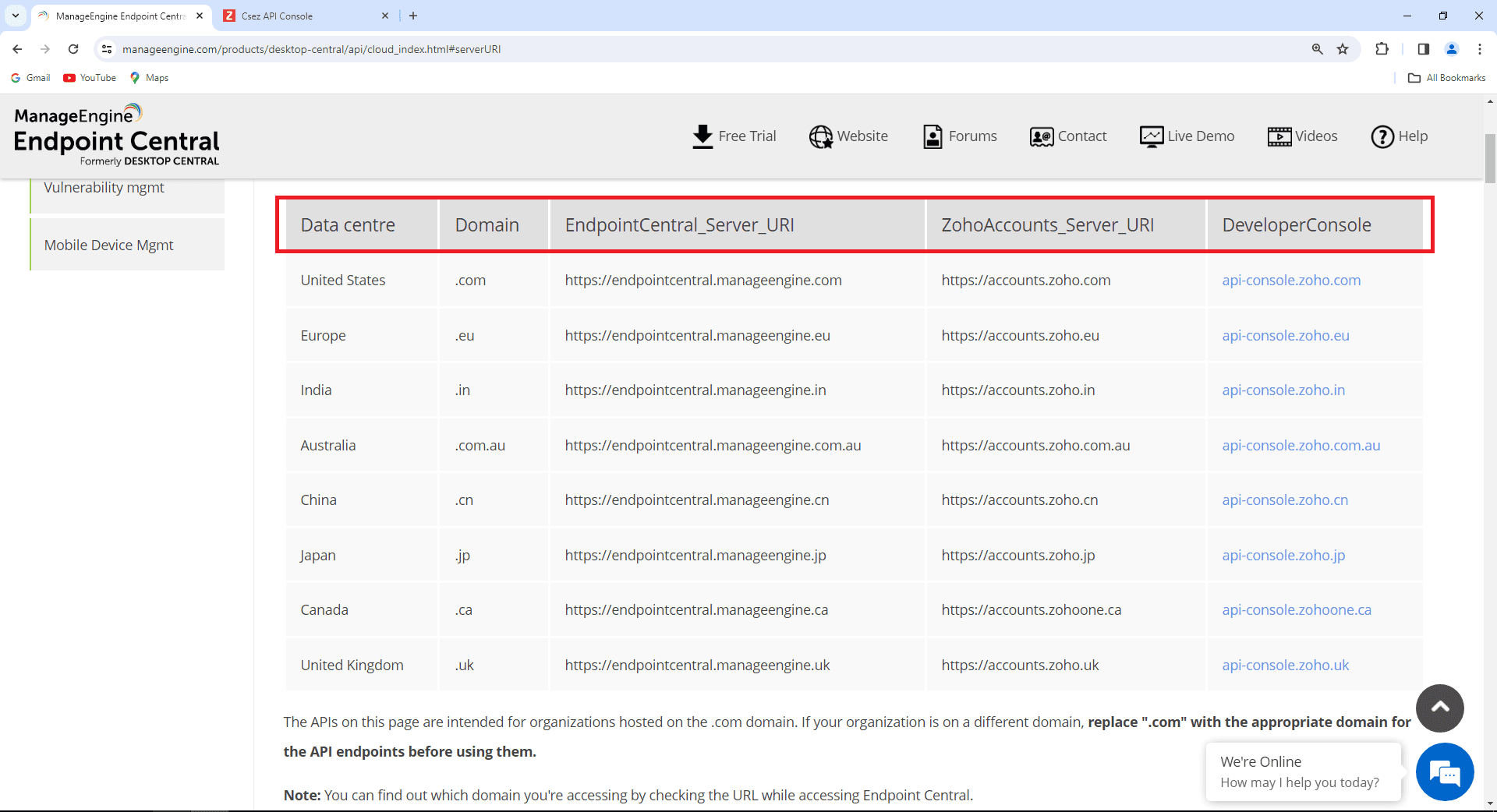
Task: Close the ManageEngine Endpoint Central tab
Action: tap(200, 16)
